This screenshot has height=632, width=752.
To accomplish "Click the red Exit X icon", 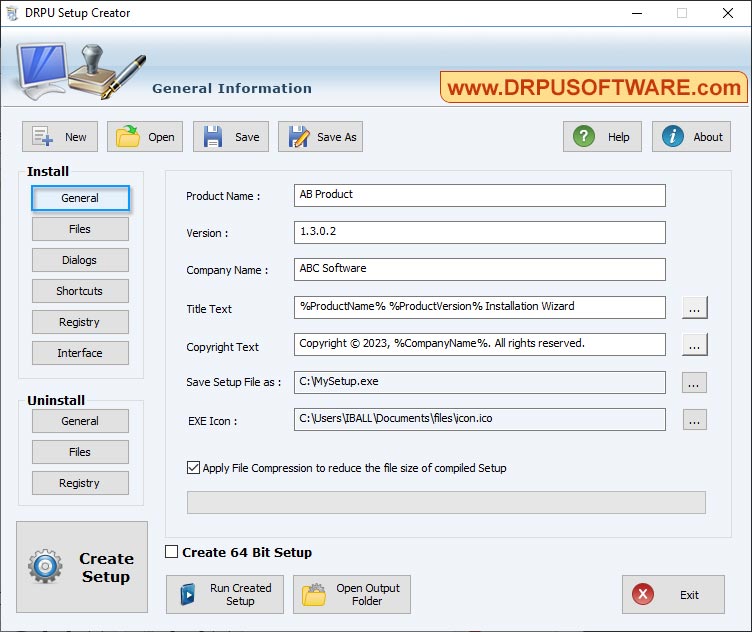I will tap(643, 595).
